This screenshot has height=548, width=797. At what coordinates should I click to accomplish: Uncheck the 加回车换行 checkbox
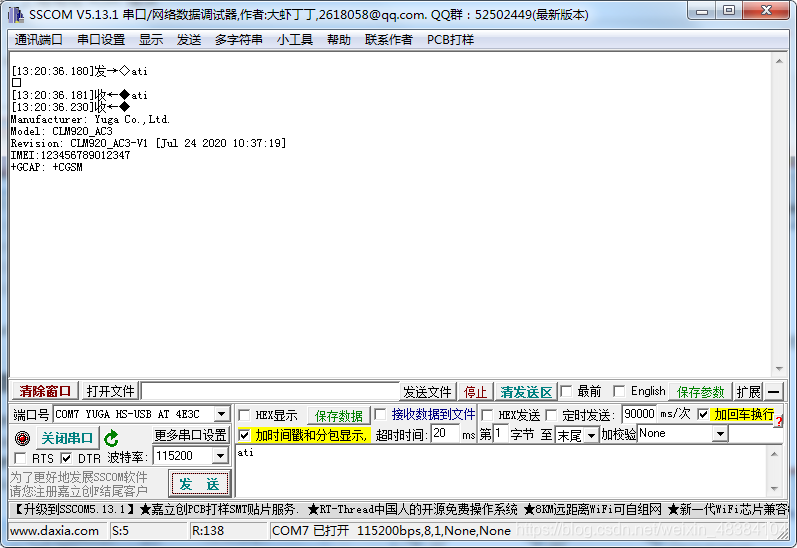pyautogui.click(x=703, y=414)
